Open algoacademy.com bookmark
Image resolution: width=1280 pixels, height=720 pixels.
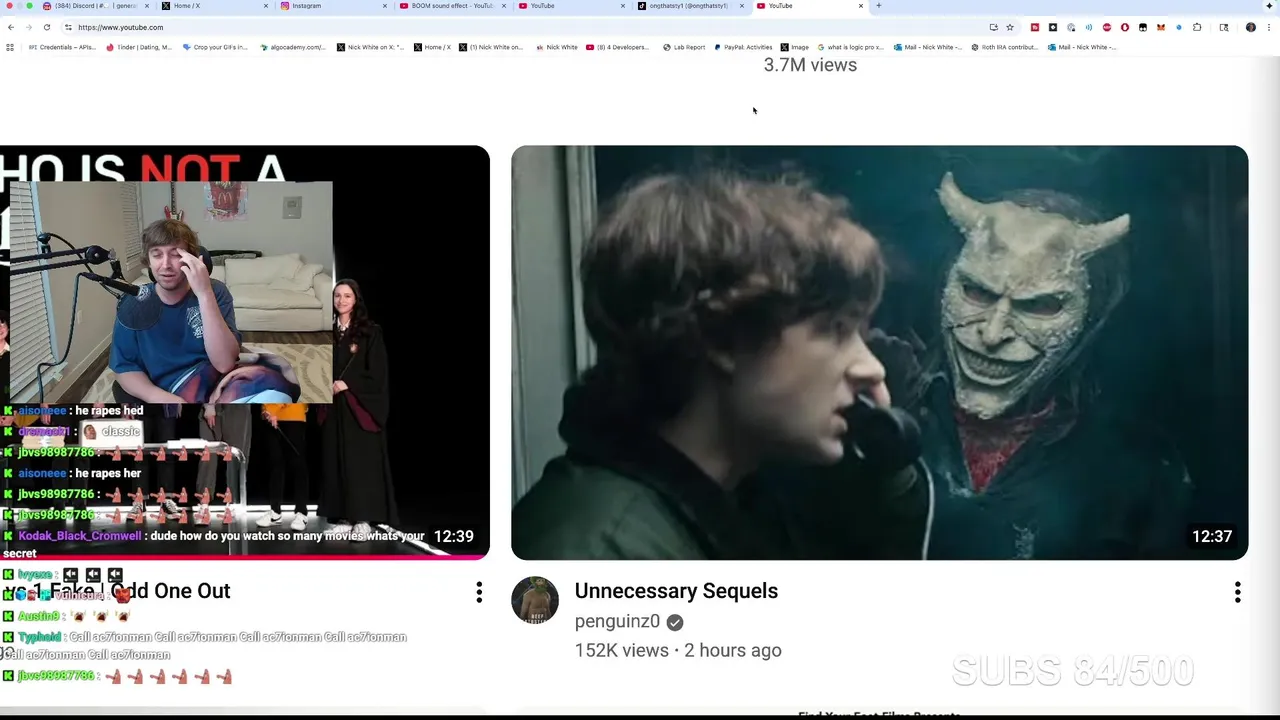(292, 47)
